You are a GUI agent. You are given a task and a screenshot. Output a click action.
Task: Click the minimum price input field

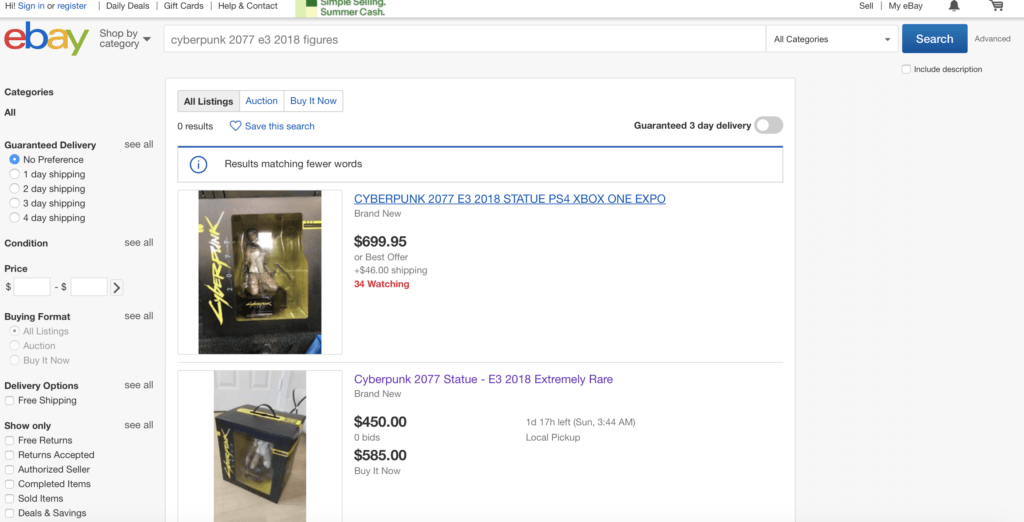point(32,287)
